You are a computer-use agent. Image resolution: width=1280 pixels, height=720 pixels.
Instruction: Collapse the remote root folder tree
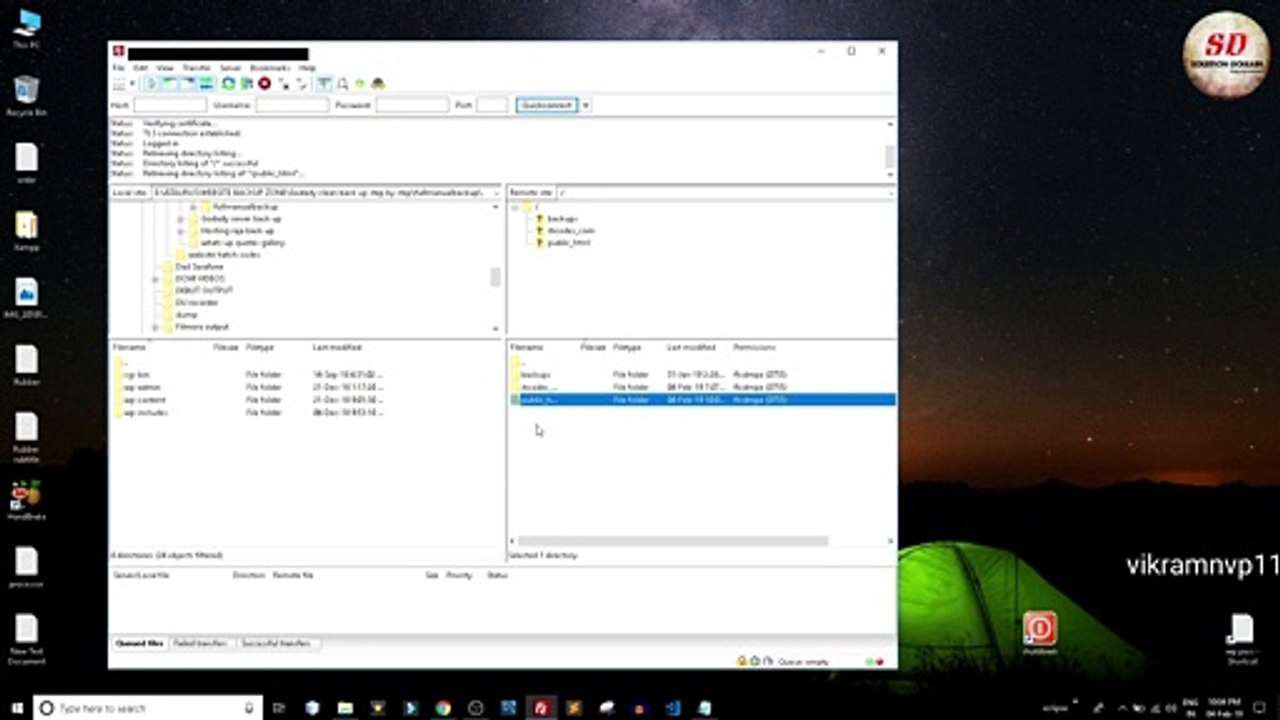point(515,207)
